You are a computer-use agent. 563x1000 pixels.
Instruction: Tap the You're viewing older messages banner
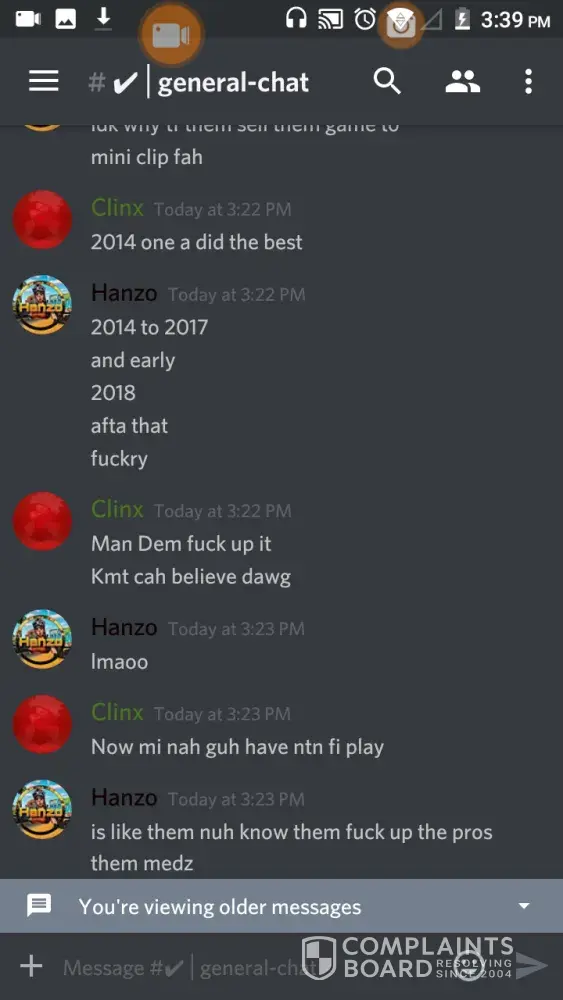pyautogui.click(x=281, y=906)
